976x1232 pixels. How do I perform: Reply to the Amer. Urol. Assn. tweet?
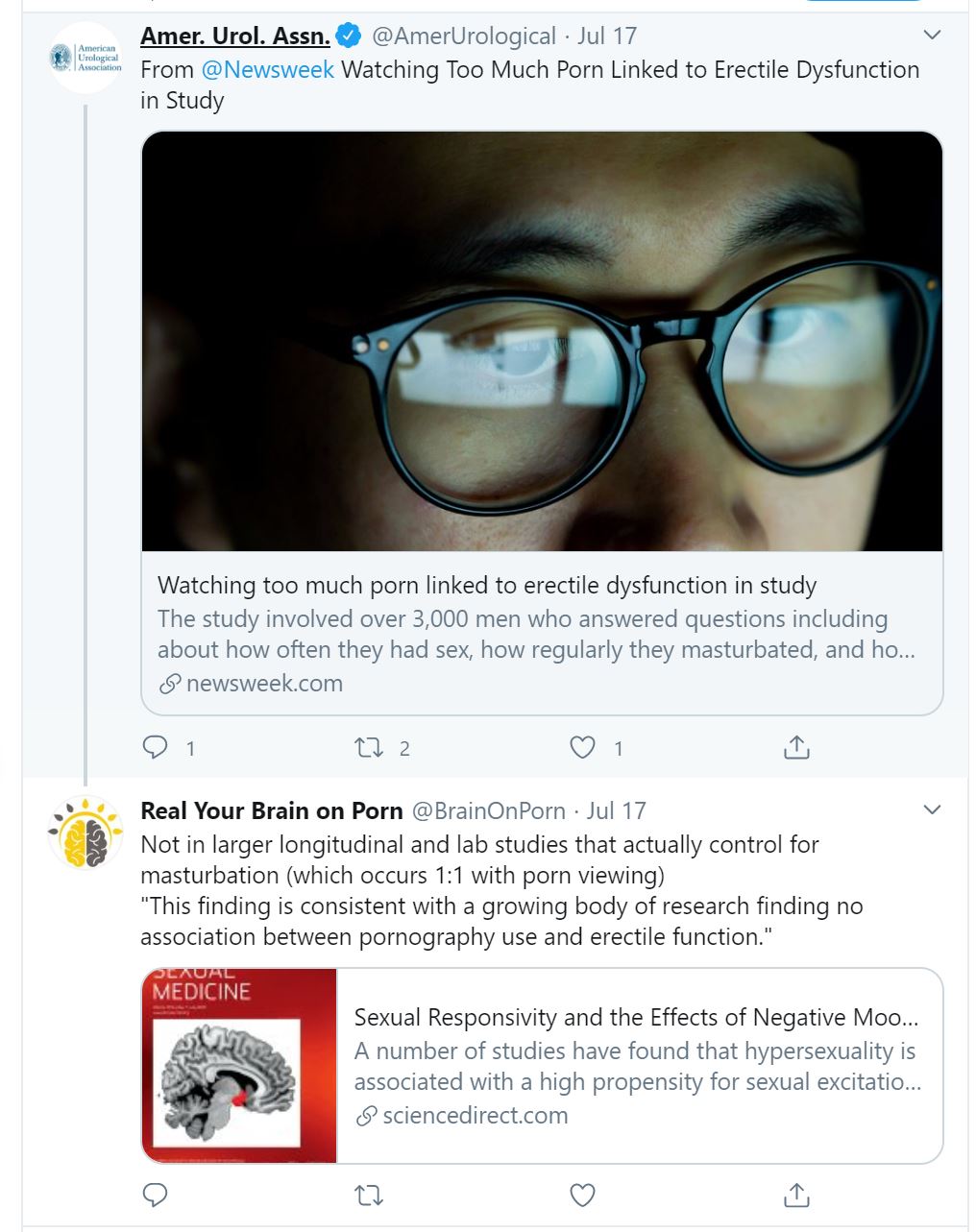click(156, 747)
